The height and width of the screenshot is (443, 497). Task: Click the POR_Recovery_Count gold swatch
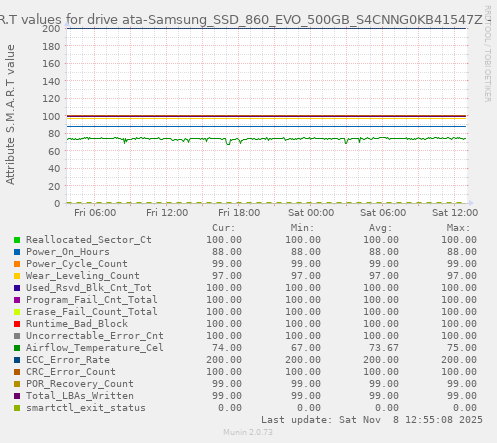[x=17, y=384]
